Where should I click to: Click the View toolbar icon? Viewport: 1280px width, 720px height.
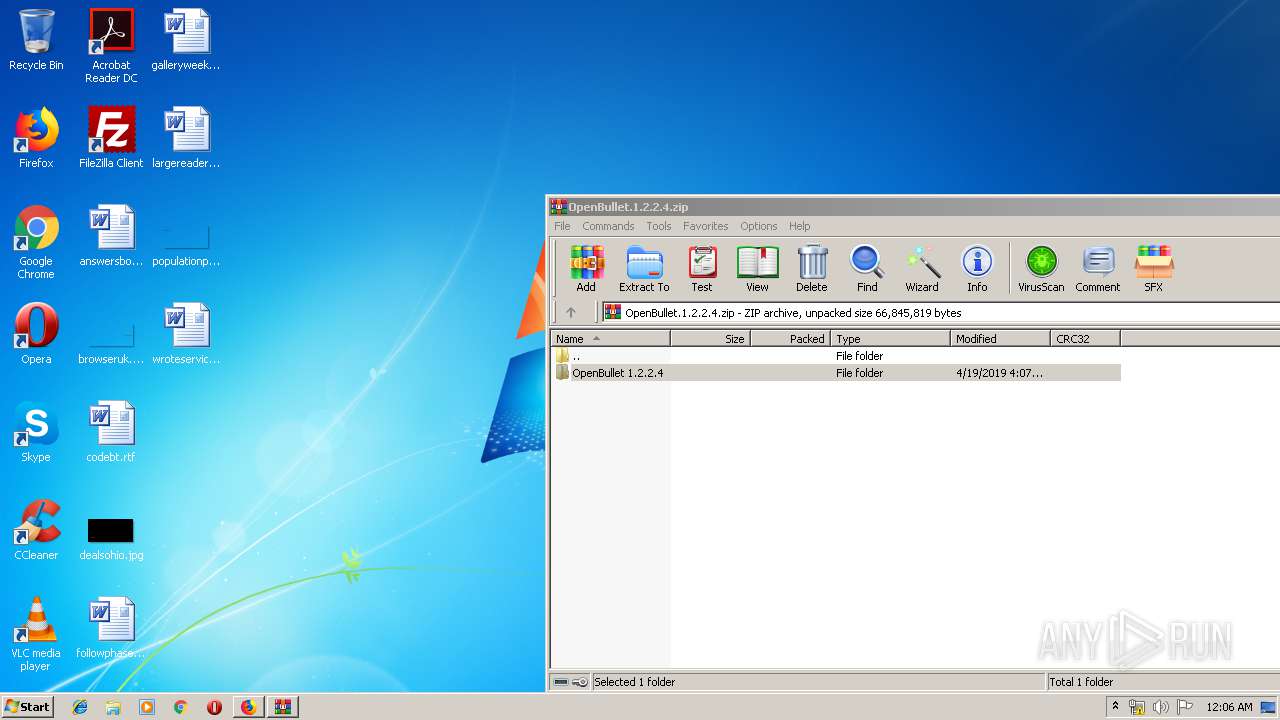tap(757, 269)
